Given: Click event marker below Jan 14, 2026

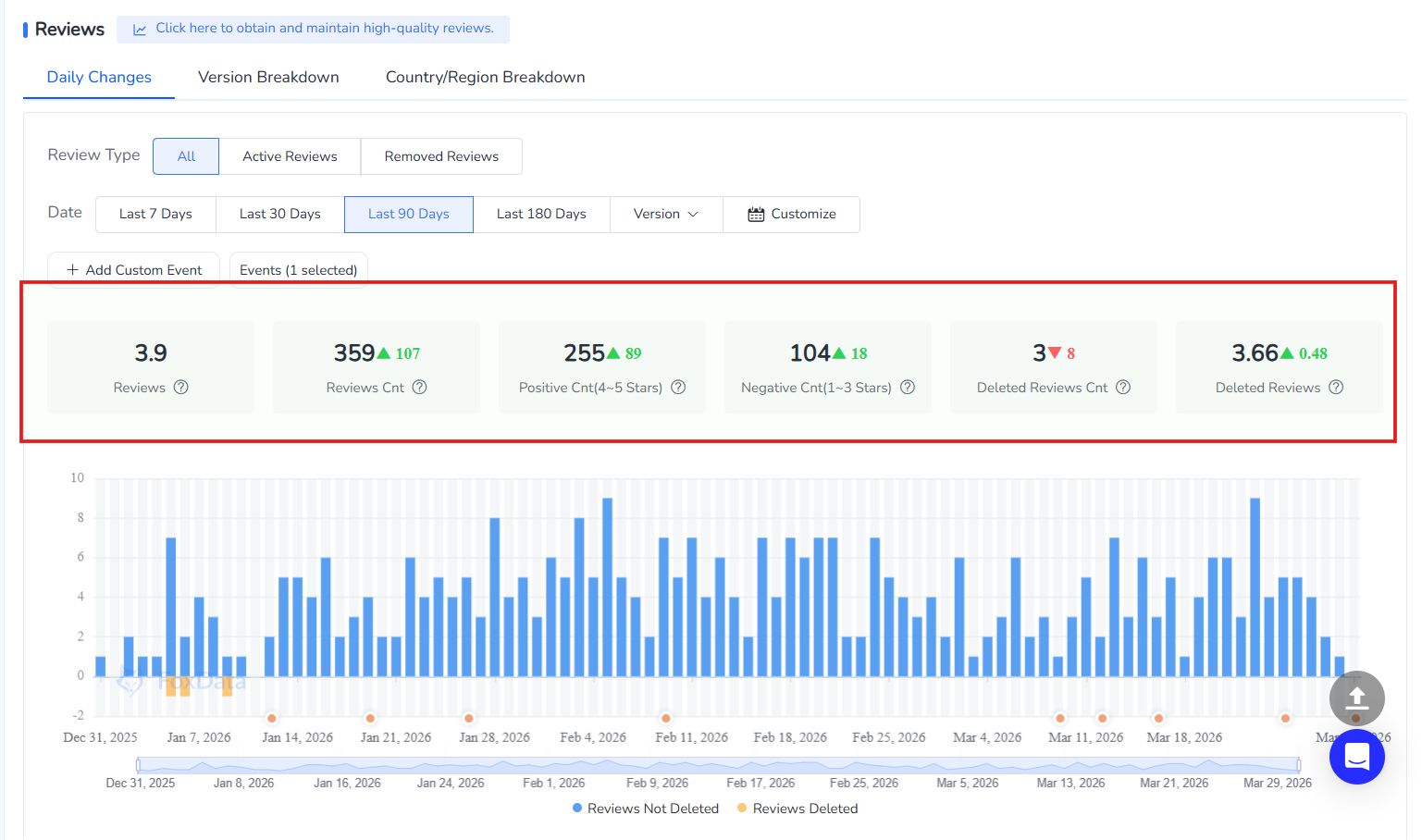Looking at the screenshot, I should [x=271, y=718].
